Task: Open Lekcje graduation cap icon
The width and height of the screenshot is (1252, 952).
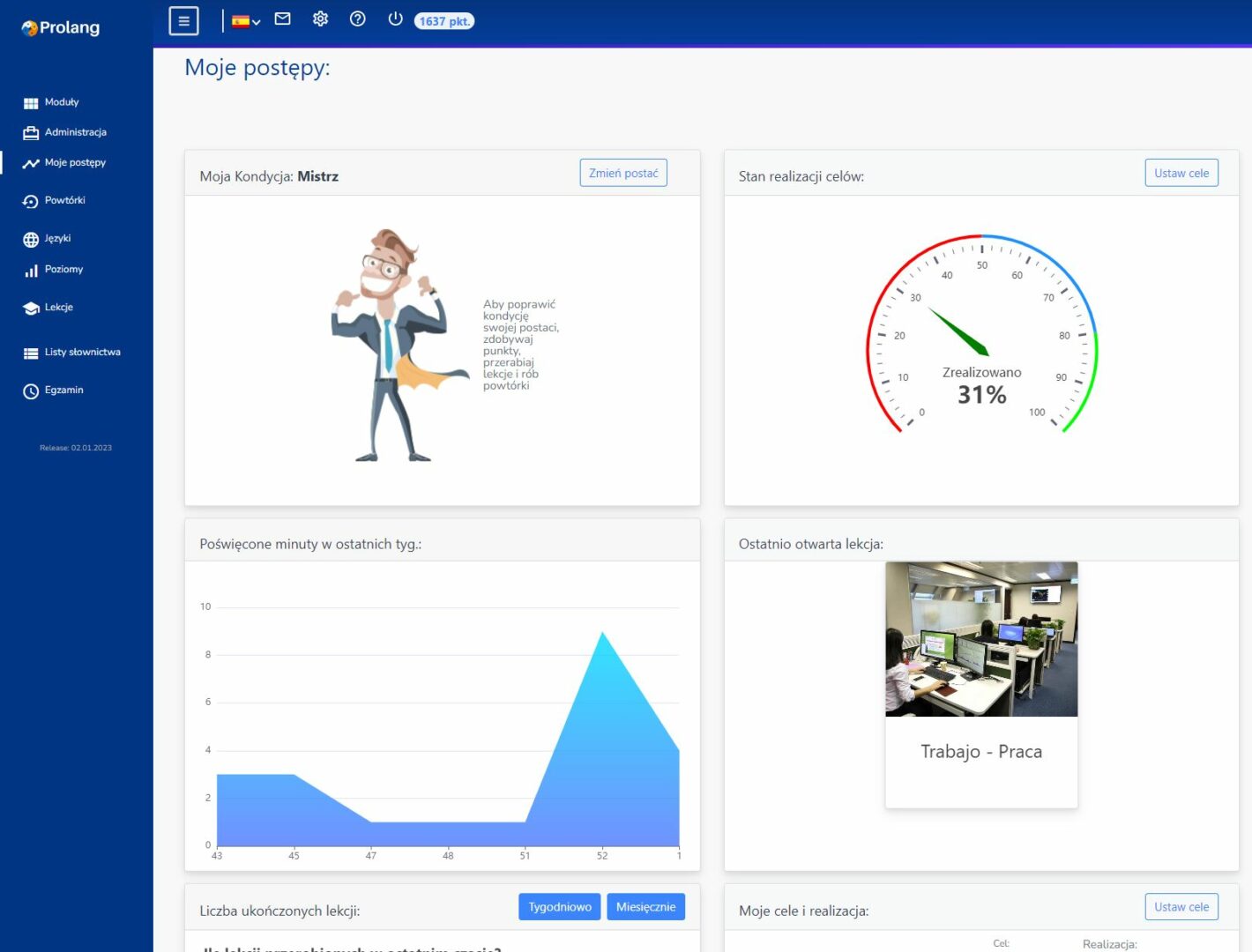Action: [31, 309]
